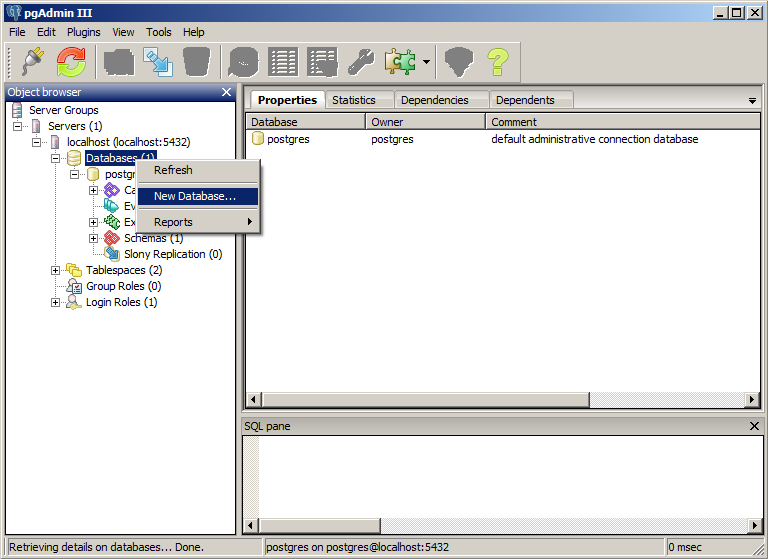
Task: Click the object properties toolbar icon
Action: 120,62
